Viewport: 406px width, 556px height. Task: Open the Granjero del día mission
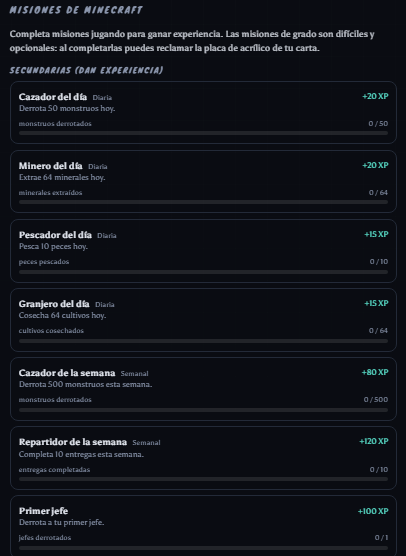(203, 320)
